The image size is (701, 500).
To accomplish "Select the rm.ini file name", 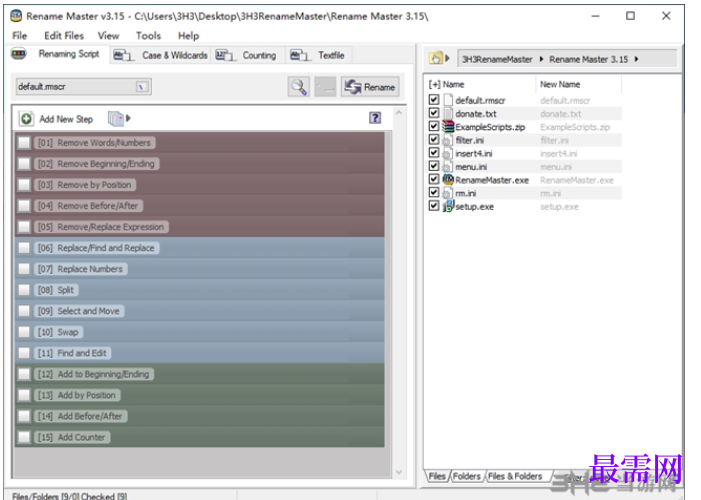I will pos(465,193).
